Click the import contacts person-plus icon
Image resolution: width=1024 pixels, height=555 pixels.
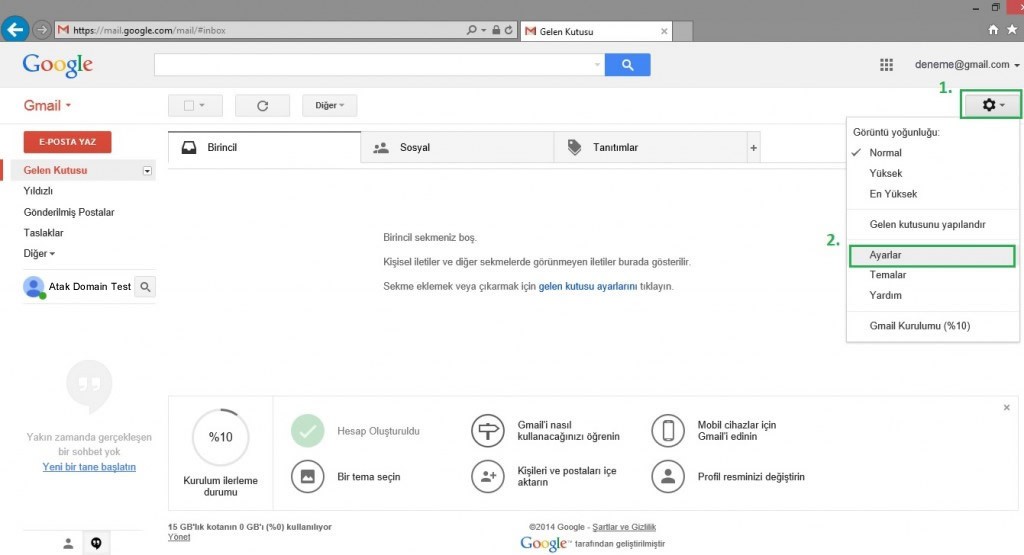coord(488,477)
